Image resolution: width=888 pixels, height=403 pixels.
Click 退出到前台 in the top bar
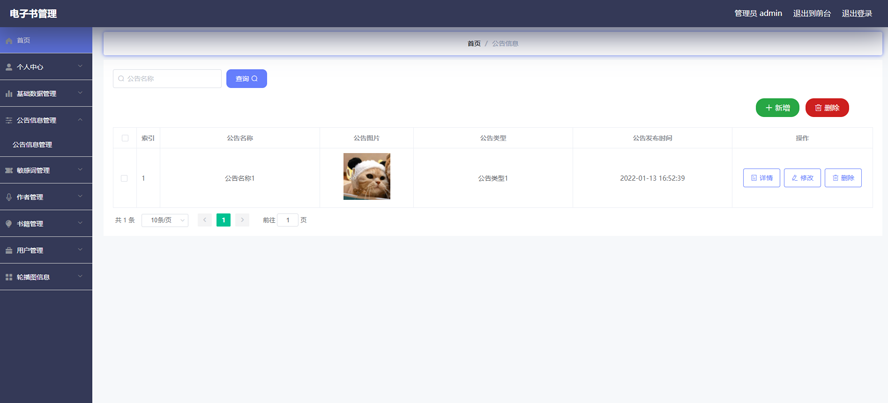click(812, 14)
